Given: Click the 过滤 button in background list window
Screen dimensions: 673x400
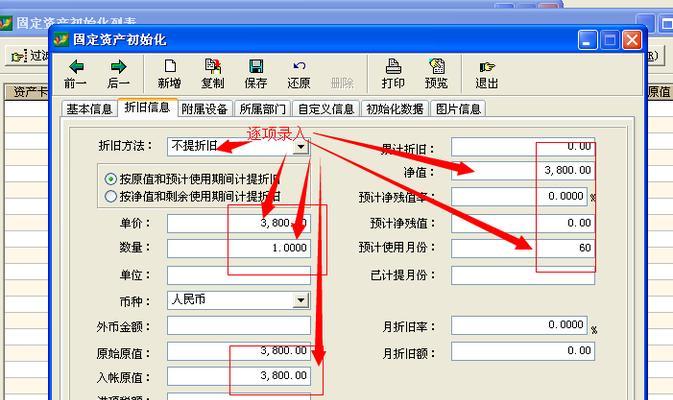Looking at the screenshot, I should [x=28, y=56].
